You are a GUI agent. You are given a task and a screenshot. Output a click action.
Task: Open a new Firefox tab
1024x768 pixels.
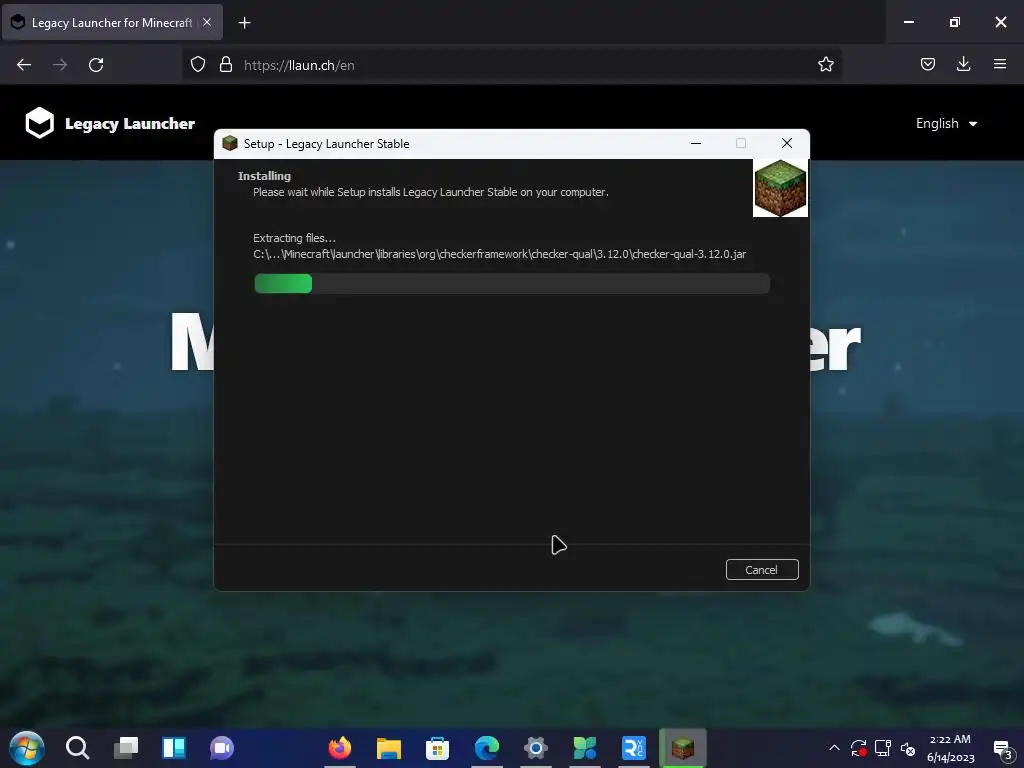244,23
